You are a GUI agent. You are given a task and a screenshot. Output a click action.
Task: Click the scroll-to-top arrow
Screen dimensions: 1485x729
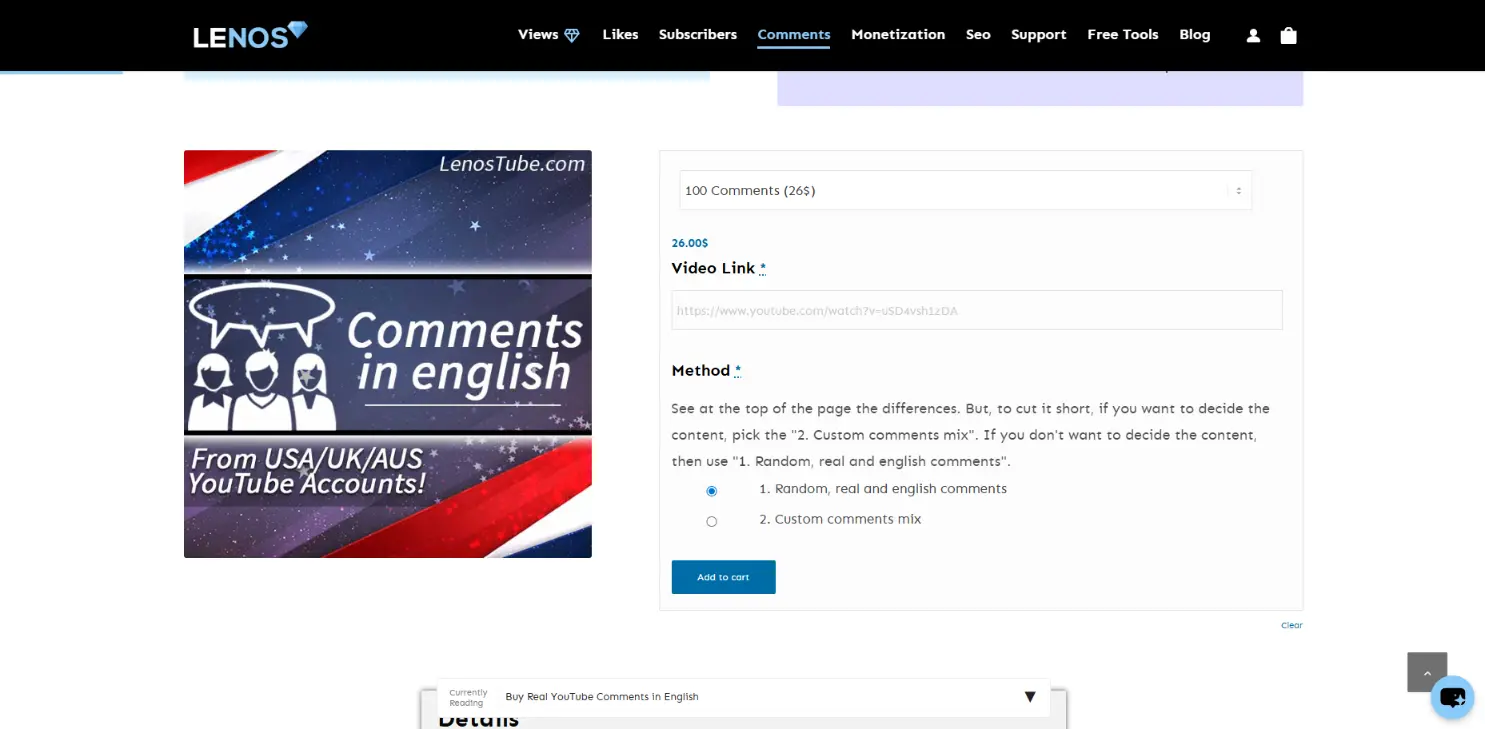(x=1427, y=671)
